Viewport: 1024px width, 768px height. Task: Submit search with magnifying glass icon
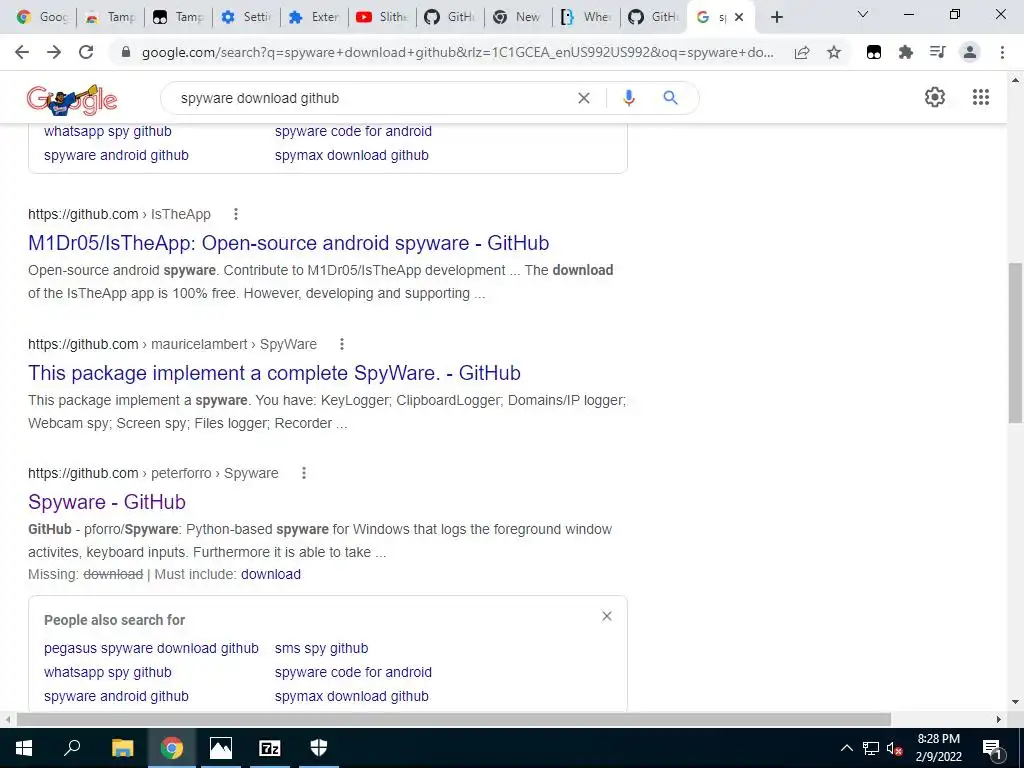pyautogui.click(x=670, y=98)
